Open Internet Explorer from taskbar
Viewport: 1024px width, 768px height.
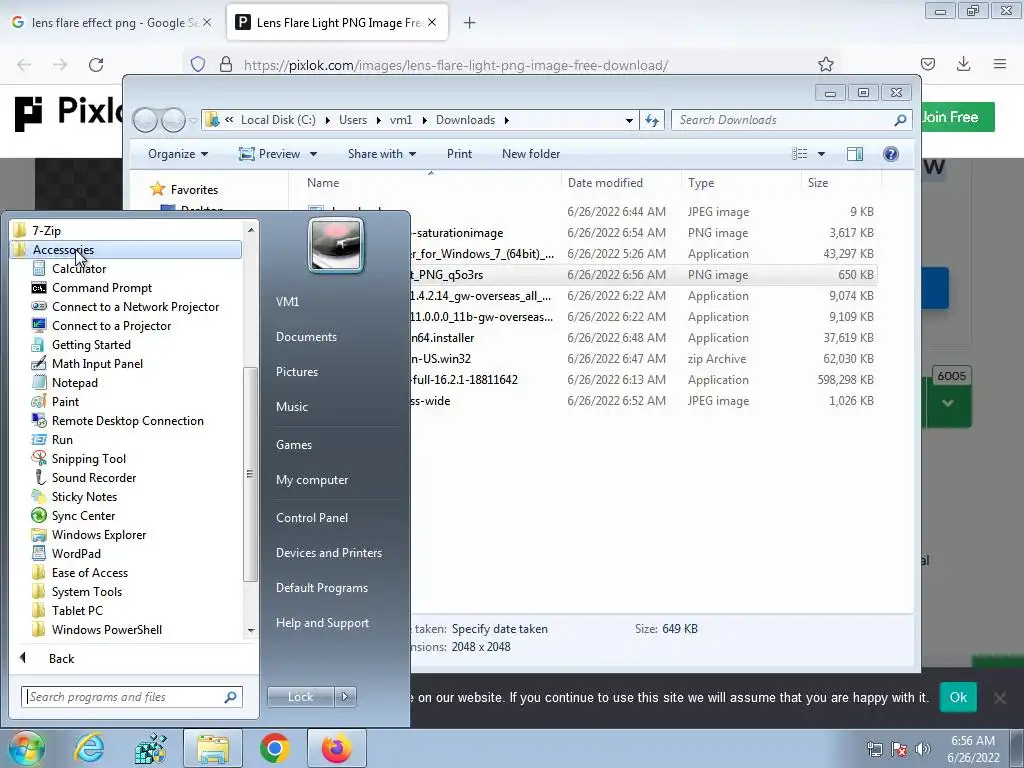[x=89, y=748]
